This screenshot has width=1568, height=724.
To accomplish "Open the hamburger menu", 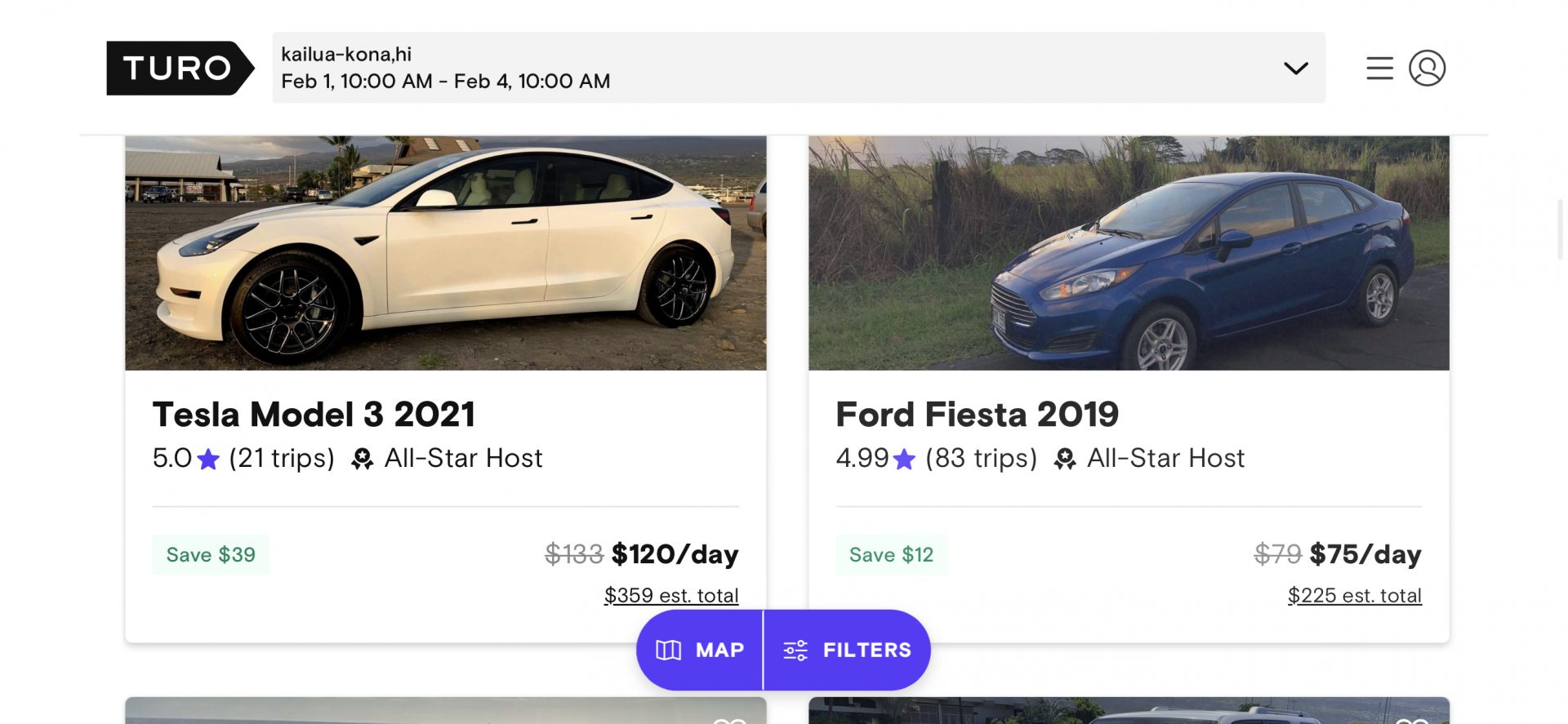I will point(1379,68).
